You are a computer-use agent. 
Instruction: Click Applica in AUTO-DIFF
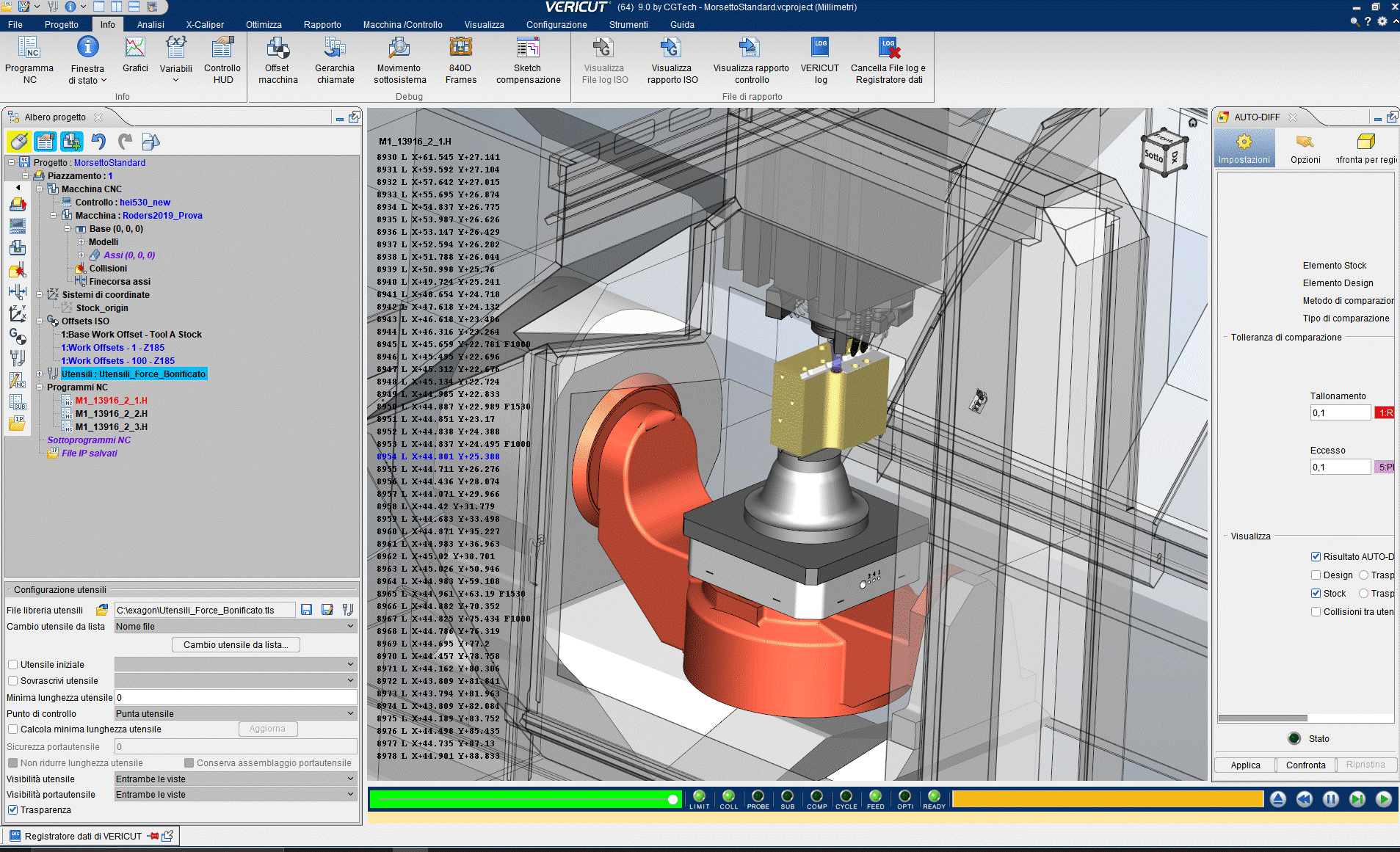pyautogui.click(x=1245, y=765)
